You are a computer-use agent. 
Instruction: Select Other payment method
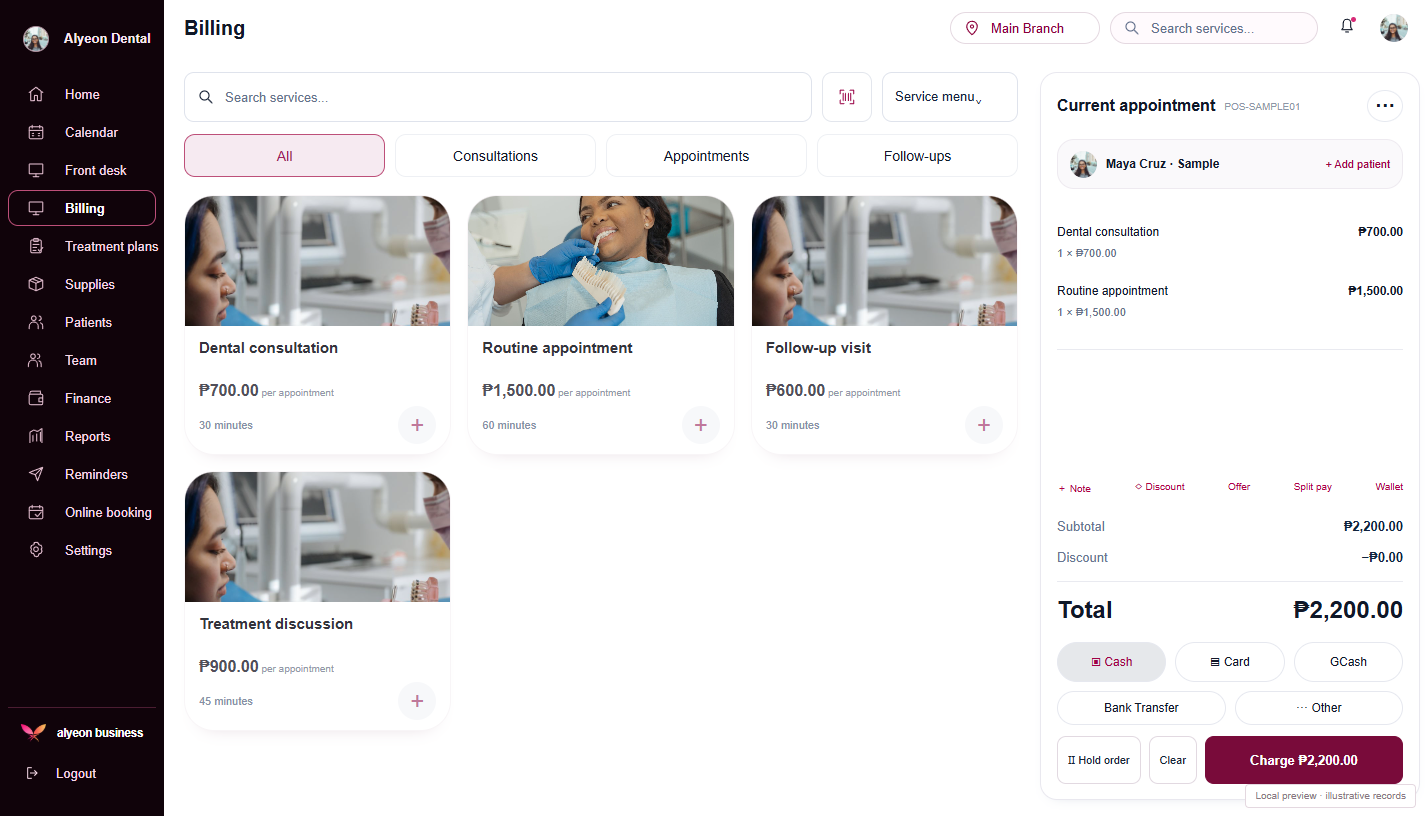pos(1319,708)
